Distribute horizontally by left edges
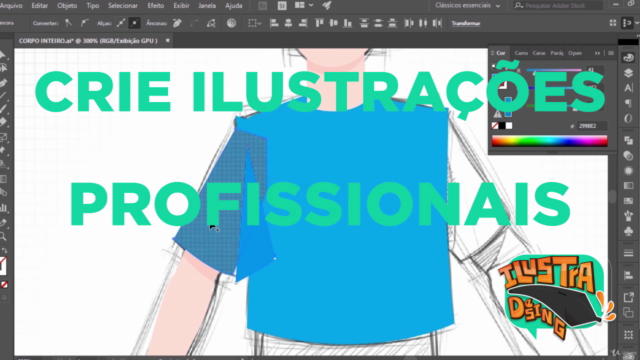 click(x=409, y=23)
